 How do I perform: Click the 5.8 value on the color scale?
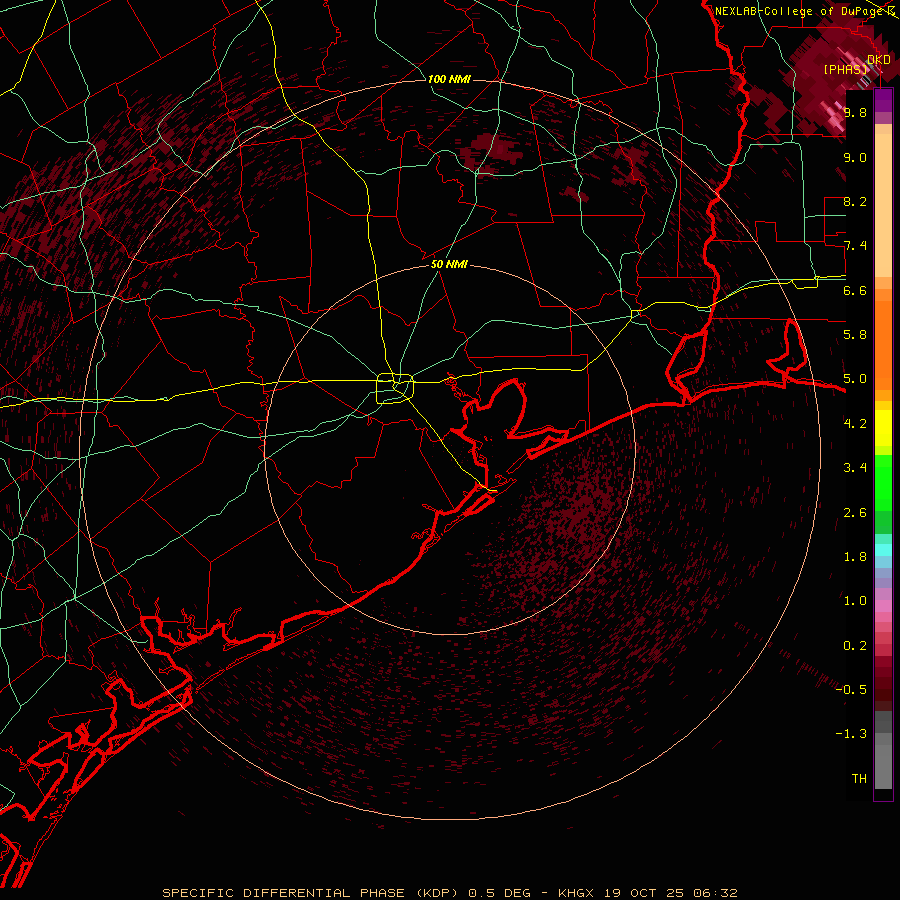pyautogui.click(x=855, y=335)
